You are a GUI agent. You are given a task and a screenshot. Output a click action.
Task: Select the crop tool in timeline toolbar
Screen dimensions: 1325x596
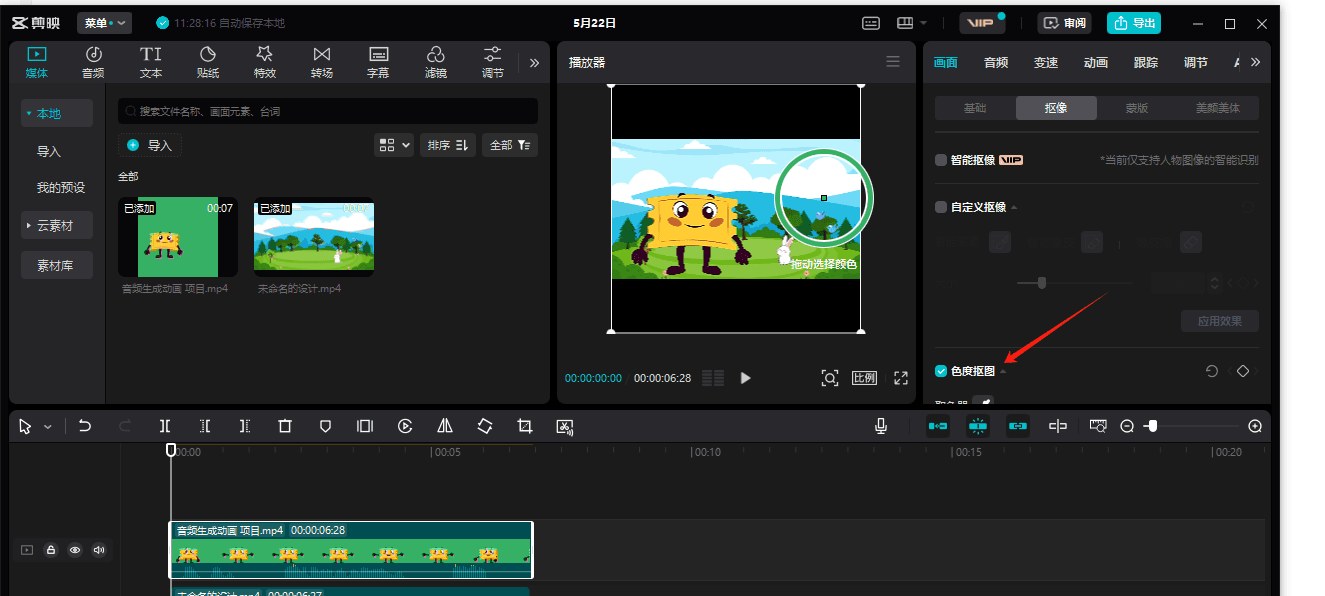click(x=525, y=426)
